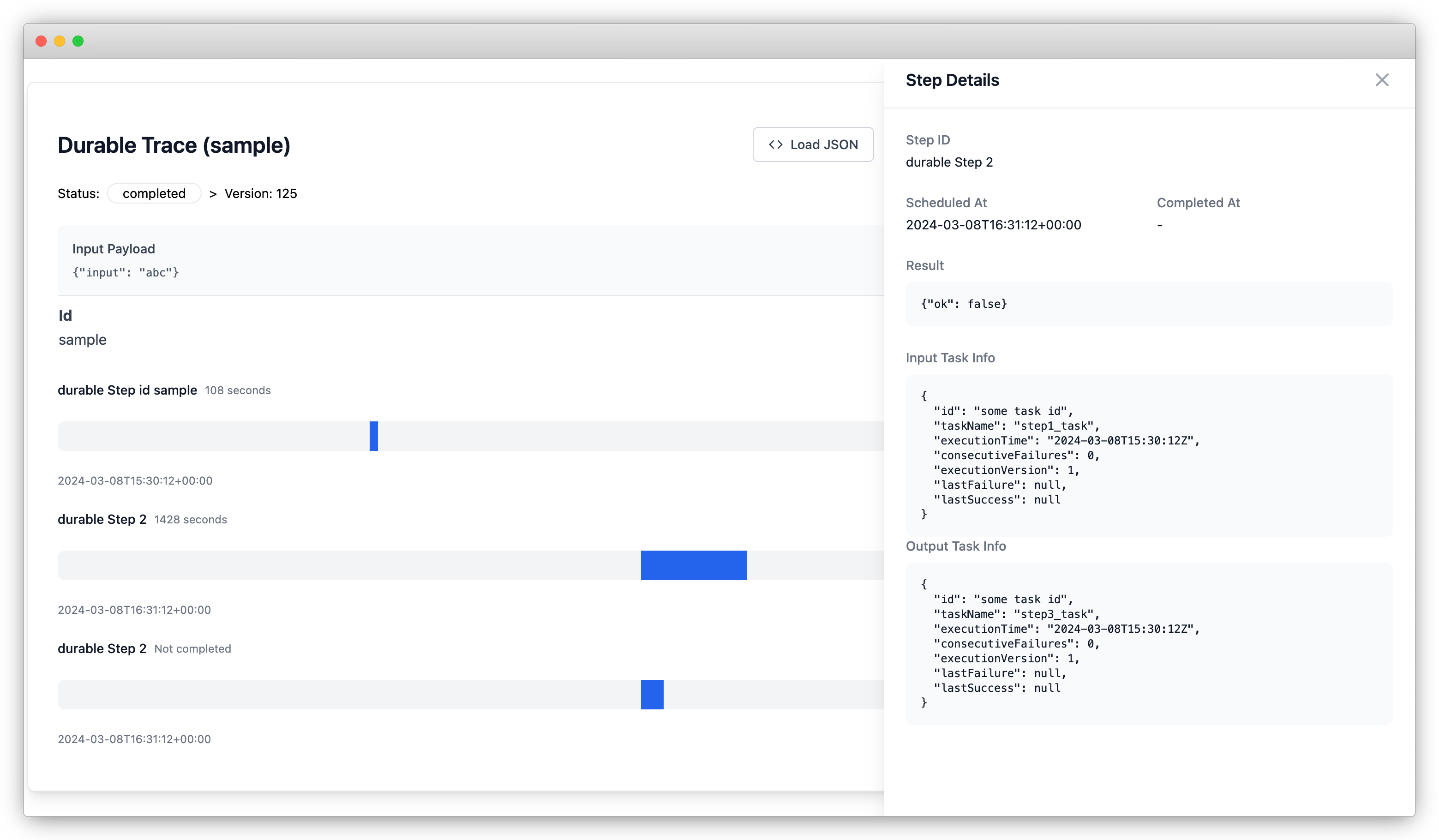Click the red window close button
The image size is (1439, 840).
[41, 41]
